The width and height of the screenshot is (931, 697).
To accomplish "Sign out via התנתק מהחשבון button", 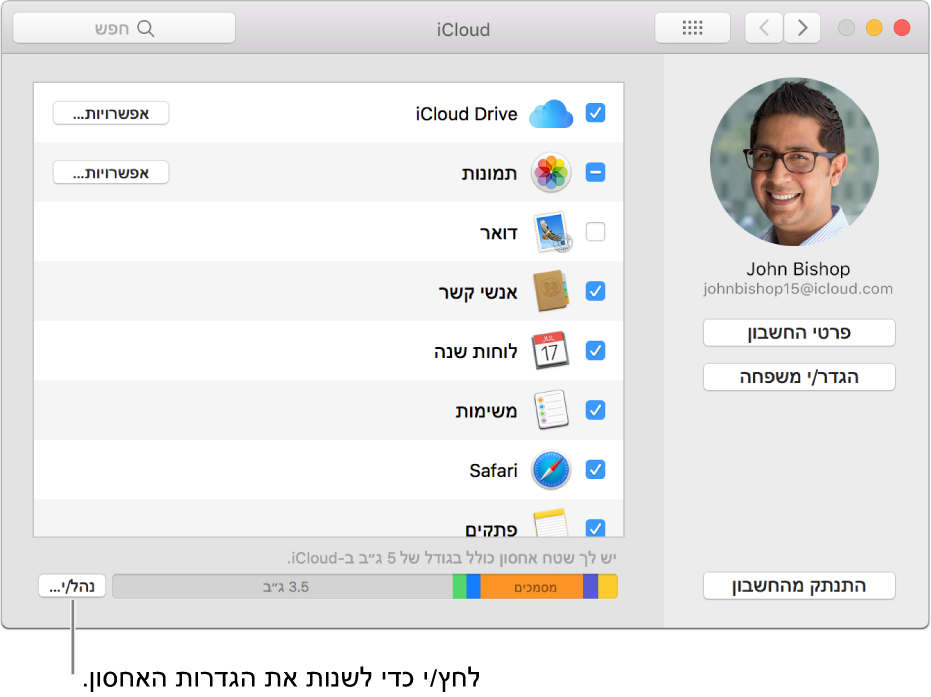I will tap(798, 585).
